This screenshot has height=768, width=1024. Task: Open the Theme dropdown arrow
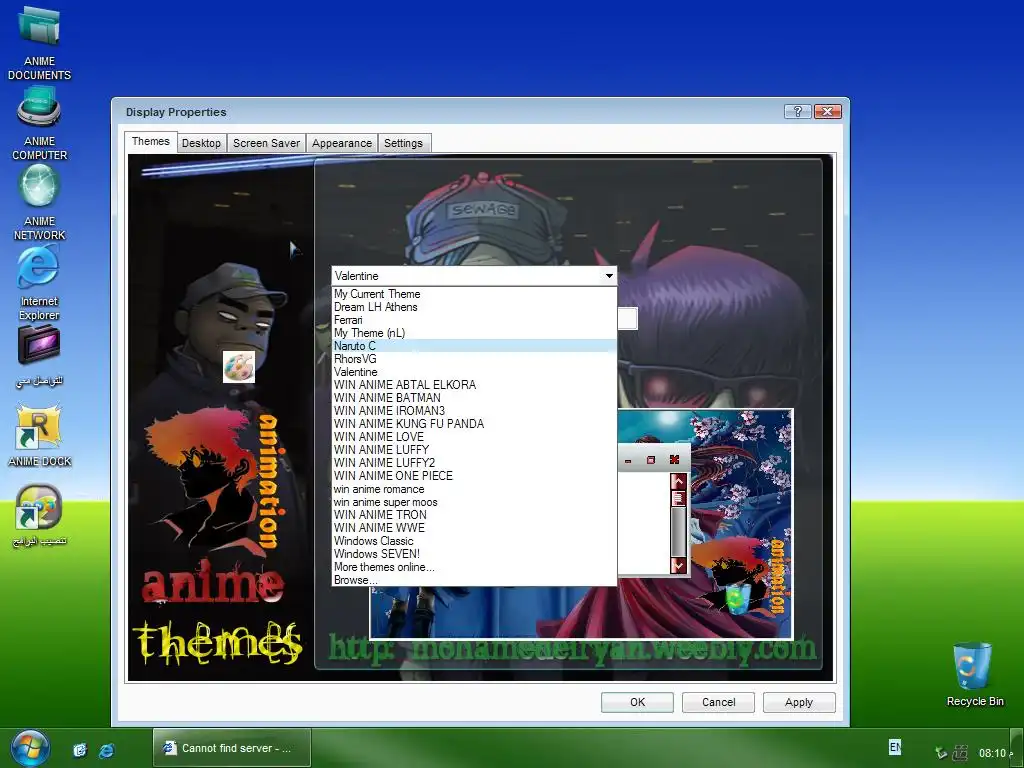click(x=609, y=276)
